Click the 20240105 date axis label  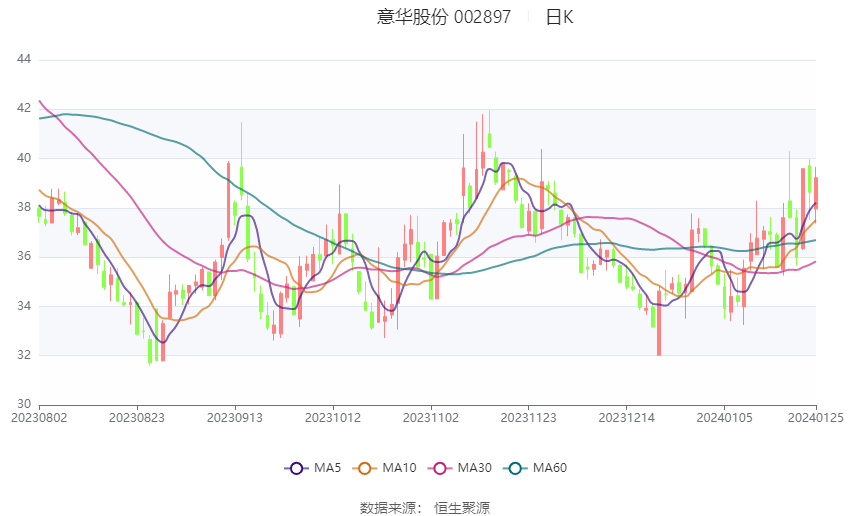[x=725, y=418]
